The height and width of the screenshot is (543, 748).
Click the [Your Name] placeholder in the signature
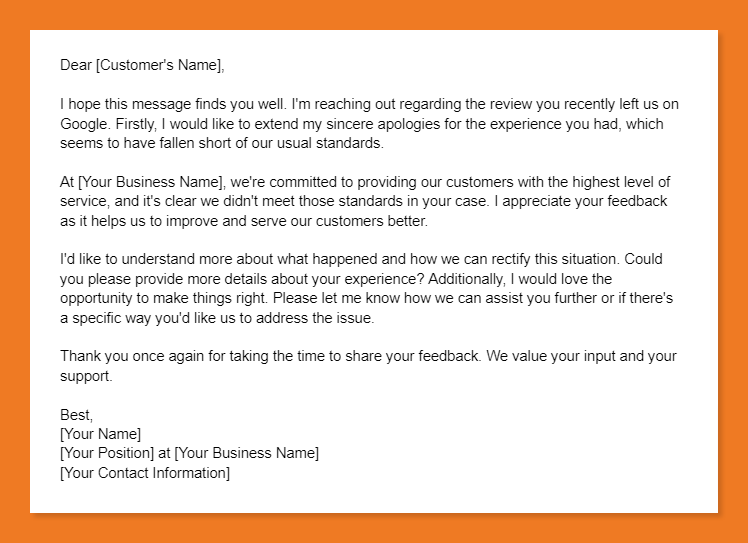(x=101, y=434)
